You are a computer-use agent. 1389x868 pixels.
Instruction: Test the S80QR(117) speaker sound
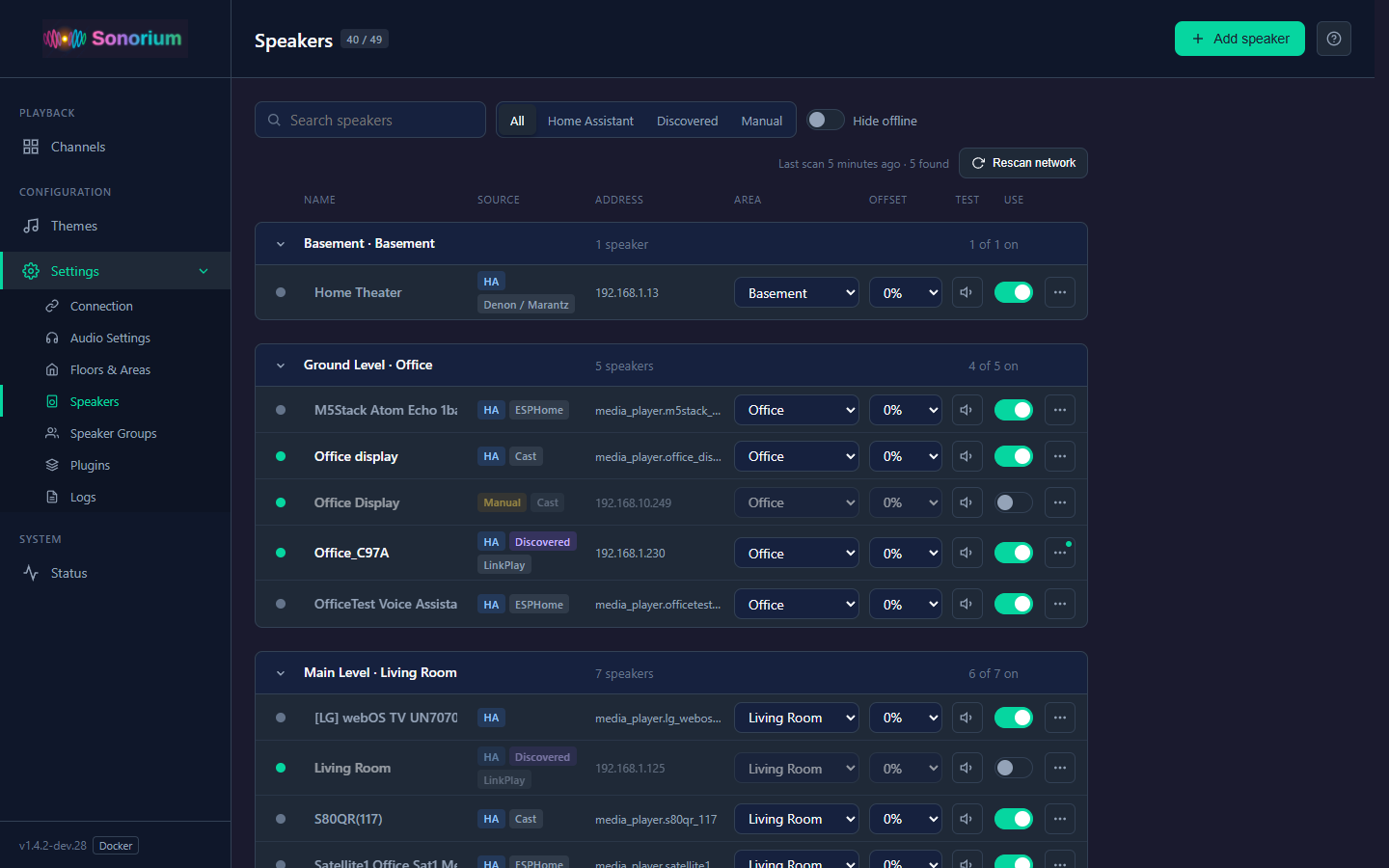pos(967,819)
